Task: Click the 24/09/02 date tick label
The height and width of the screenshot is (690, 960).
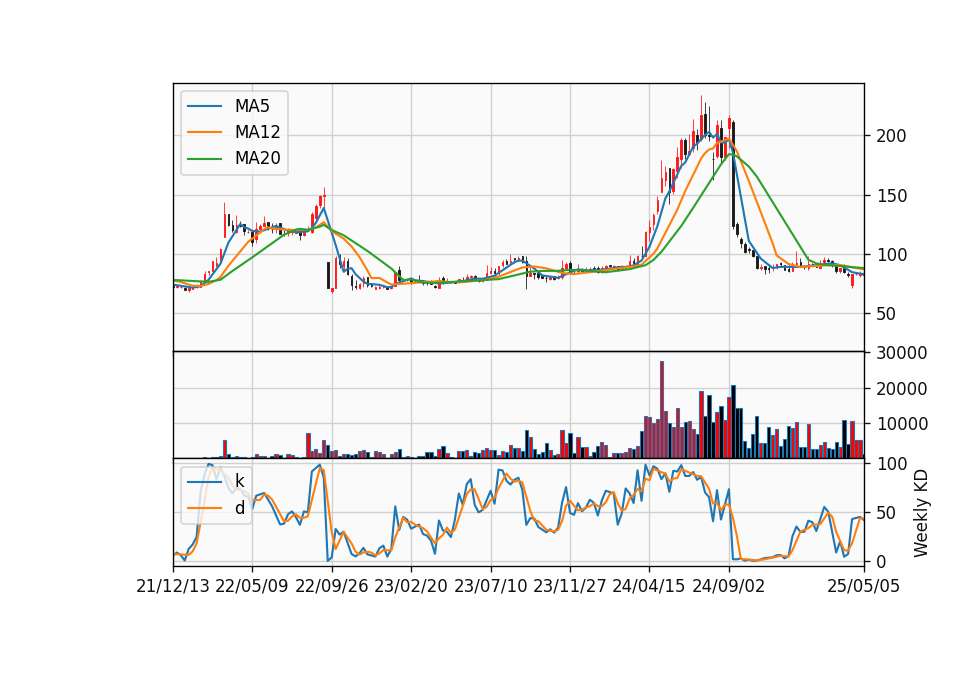Action: pyautogui.click(x=729, y=586)
